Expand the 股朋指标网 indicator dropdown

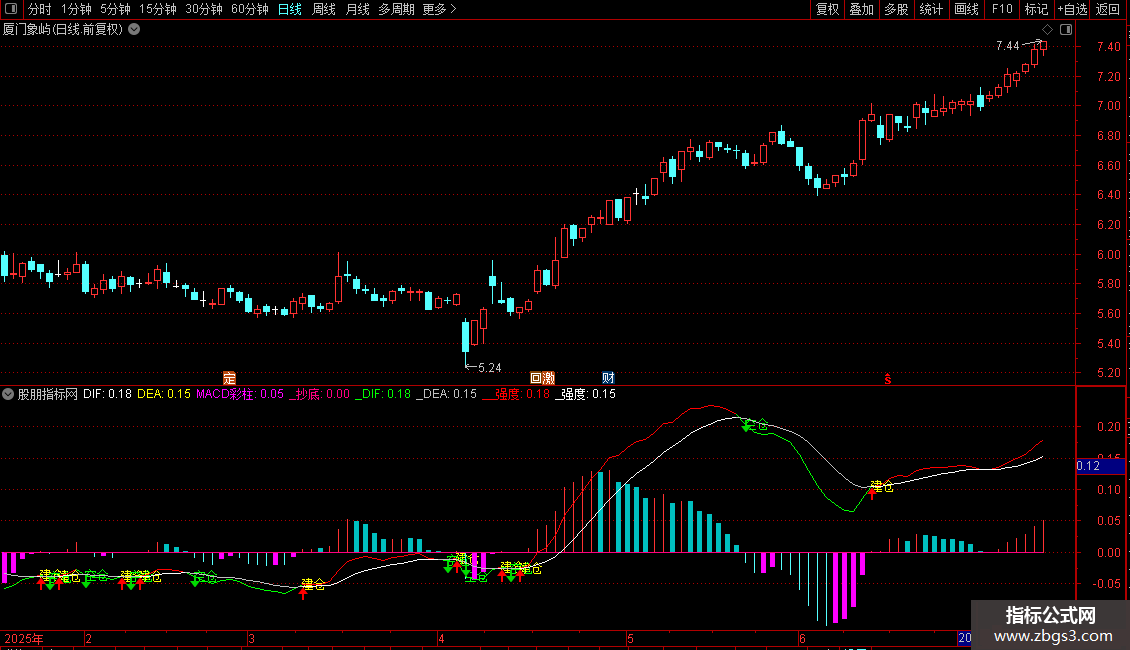tap(8, 394)
